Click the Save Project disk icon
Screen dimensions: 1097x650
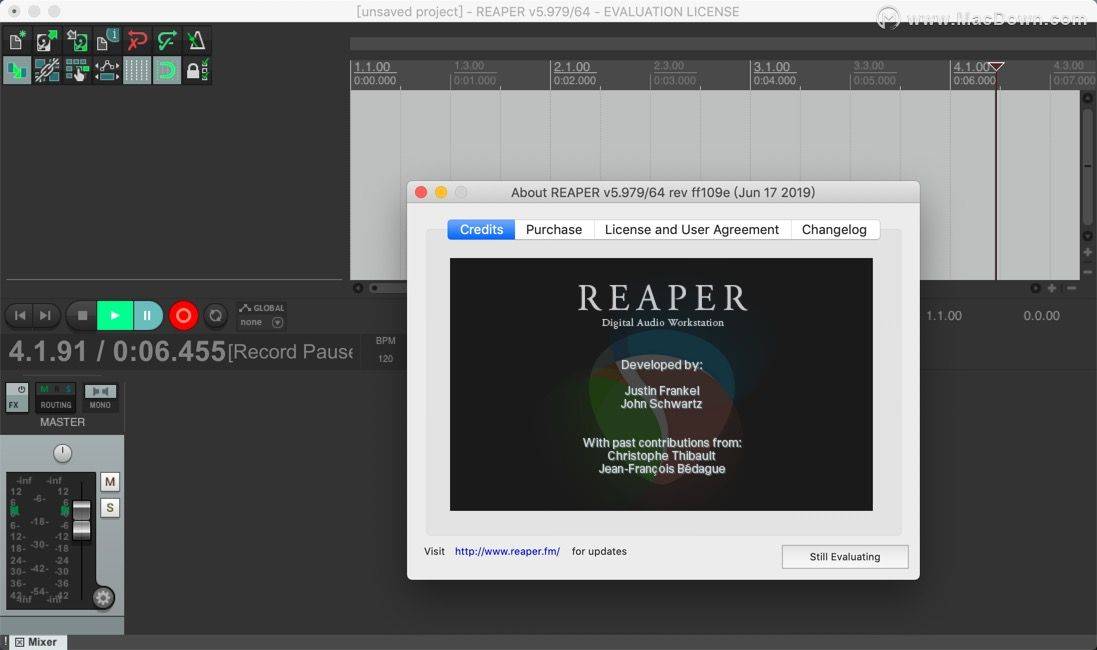[x=77, y=41]
